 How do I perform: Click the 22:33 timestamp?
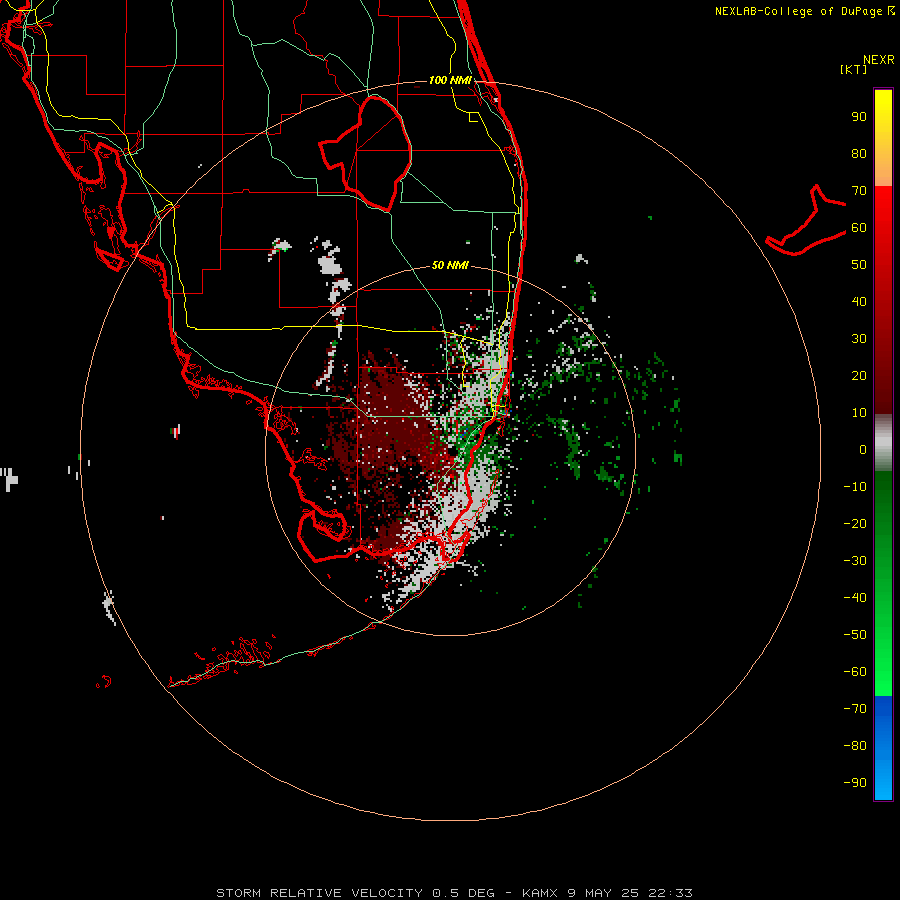670,893
